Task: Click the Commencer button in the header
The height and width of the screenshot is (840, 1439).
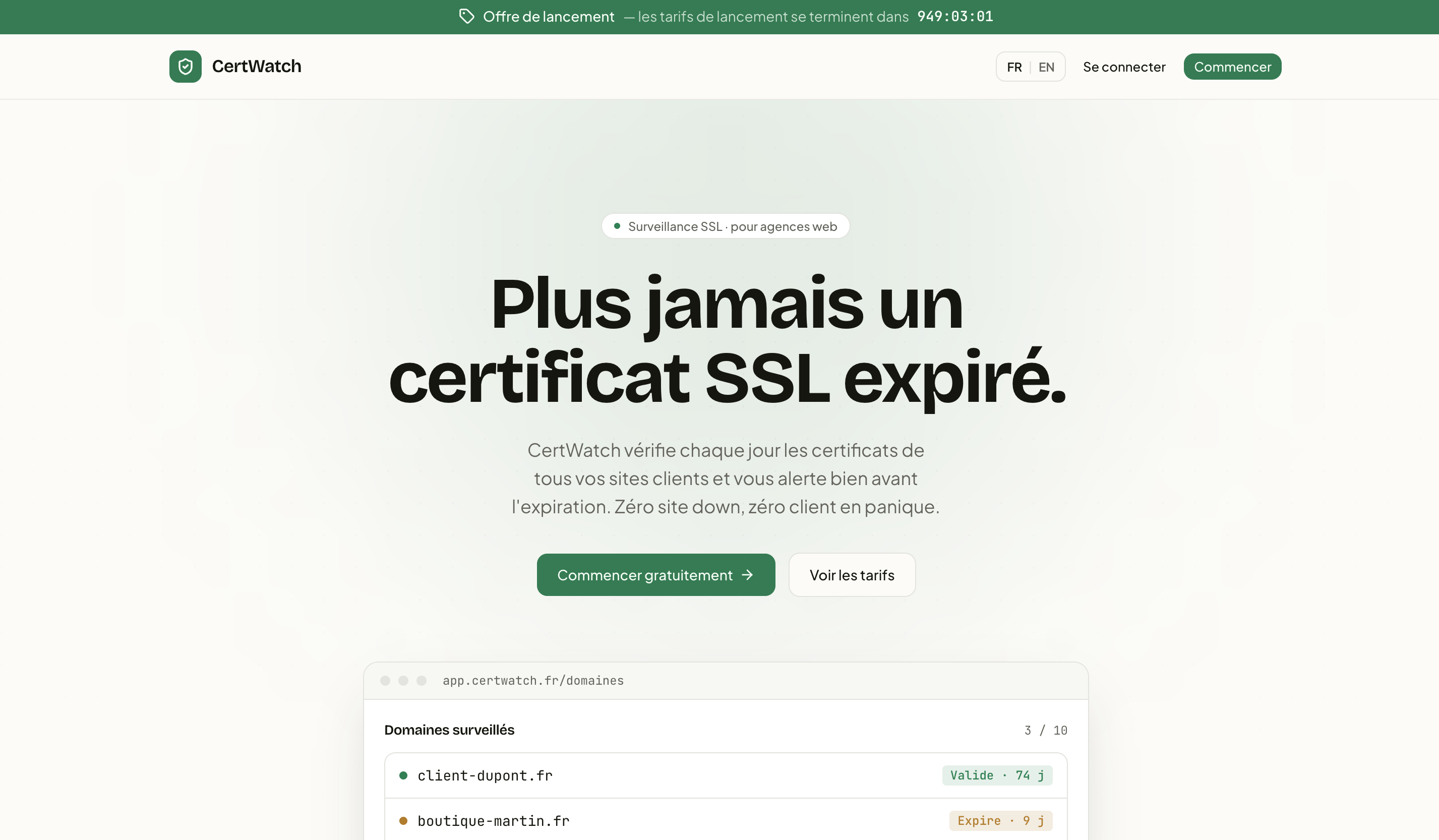Action: [1232, 67]
